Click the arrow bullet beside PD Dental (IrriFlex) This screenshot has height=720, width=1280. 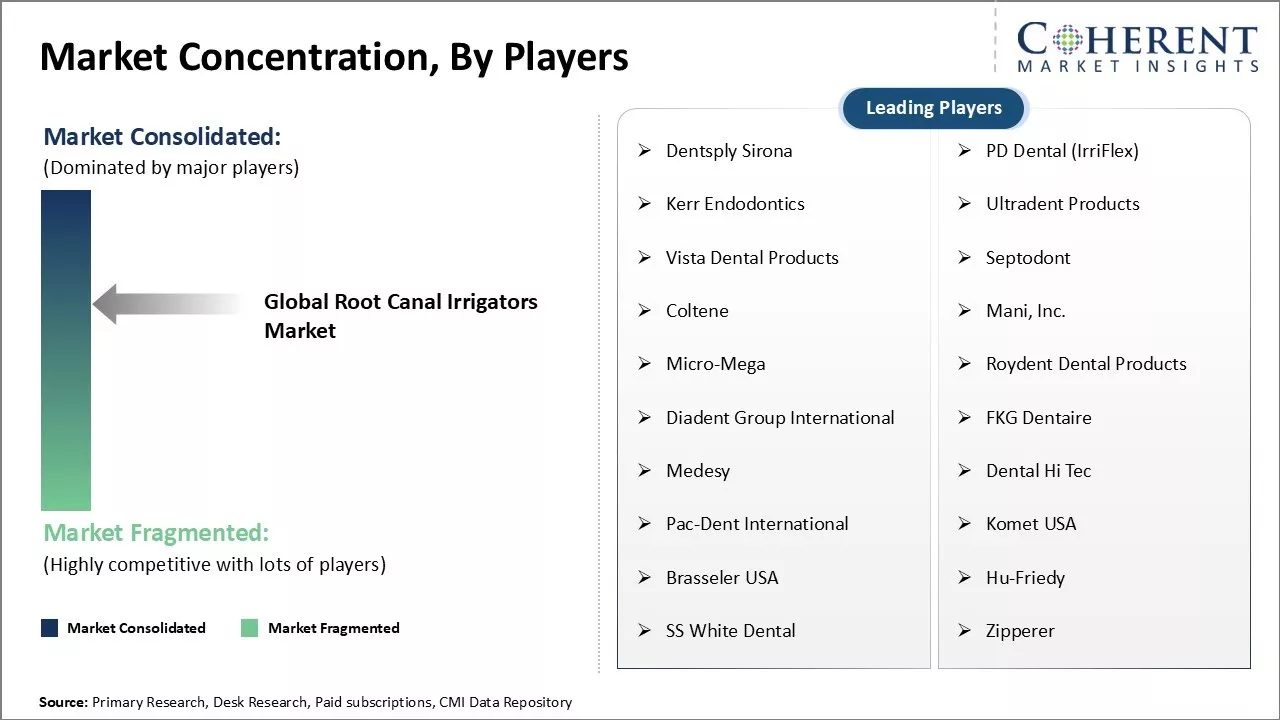(965, 151)
